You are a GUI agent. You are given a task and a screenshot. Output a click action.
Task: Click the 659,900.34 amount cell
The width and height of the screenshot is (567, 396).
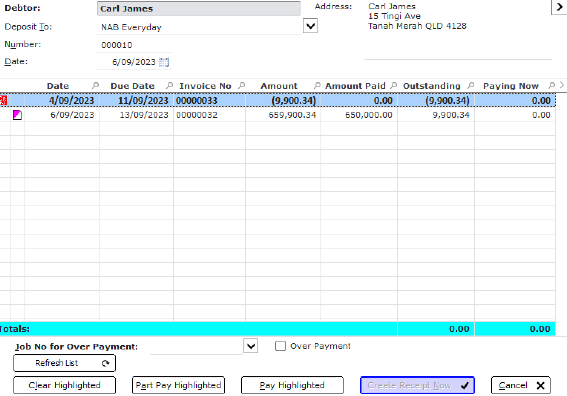283,115
